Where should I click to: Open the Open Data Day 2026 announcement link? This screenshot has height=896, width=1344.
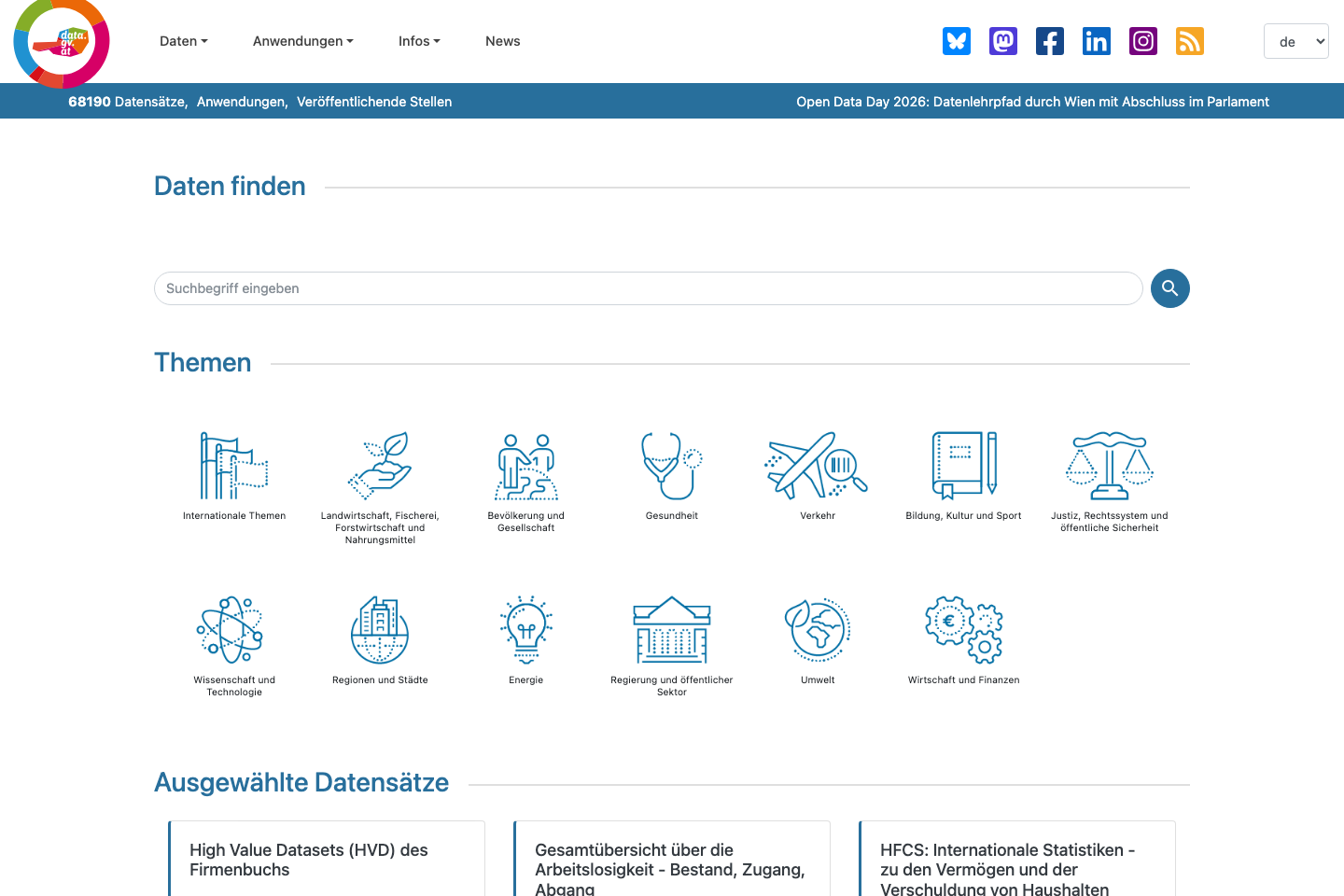coord(1032,101)
